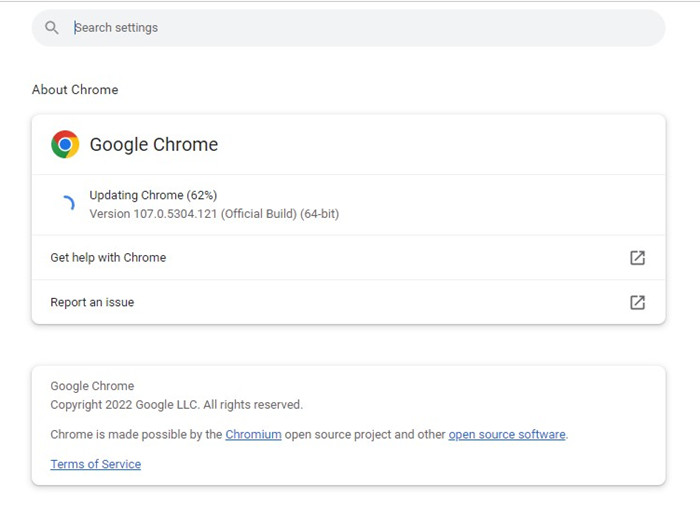Open external link icon for Get help
The width and height of the screenshot is (700, 512).
click(637, 258)
